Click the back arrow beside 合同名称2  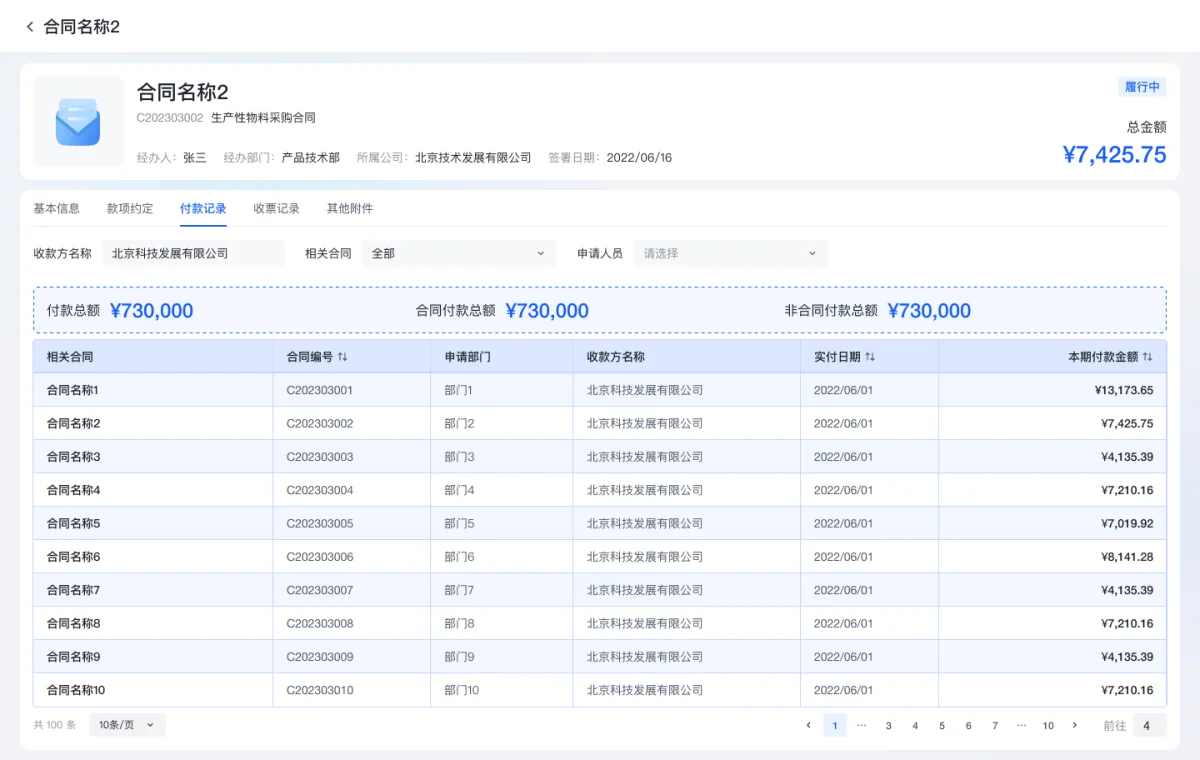point(30,27)
